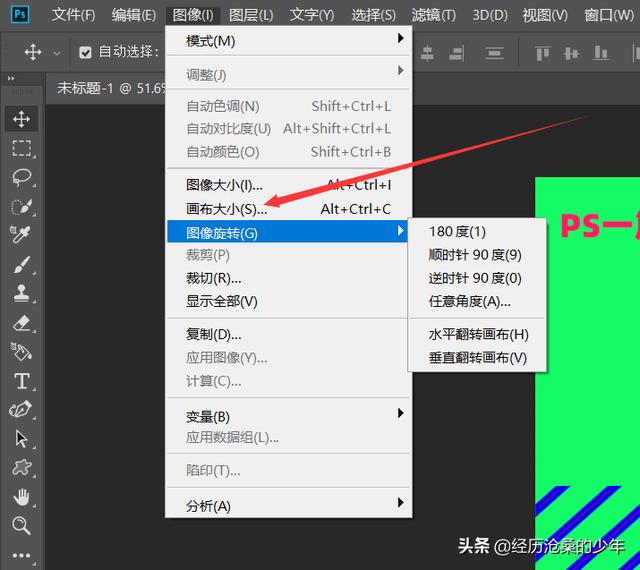
Task: Click the Photoshop Ps logo icon
Action: [x=20, y=15]
